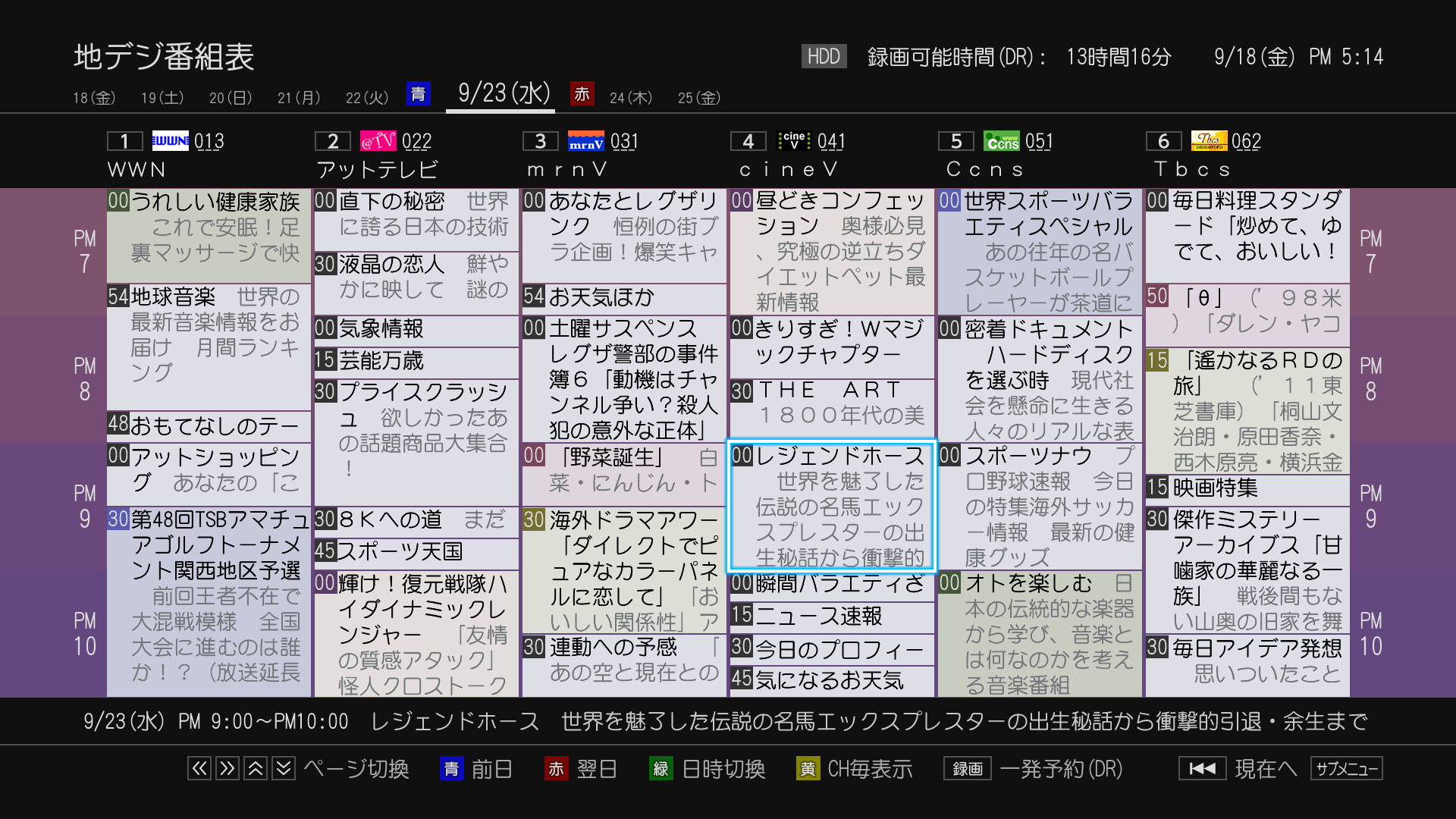Go to previous day with 前日
The height and width of the screenshot is (819, 1456).
(x=491, y=768)
